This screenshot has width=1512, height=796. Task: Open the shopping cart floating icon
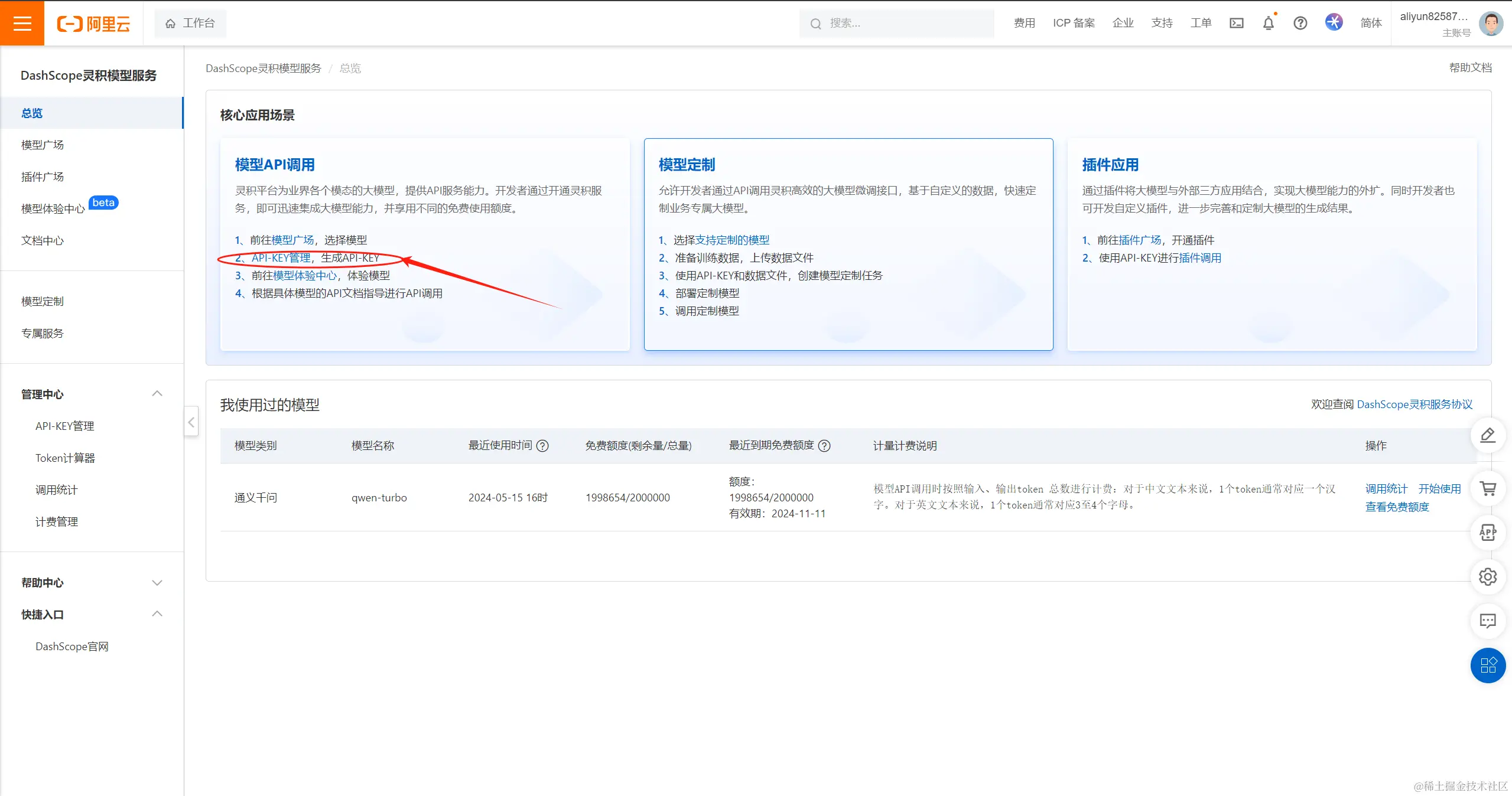[1487, 489]
